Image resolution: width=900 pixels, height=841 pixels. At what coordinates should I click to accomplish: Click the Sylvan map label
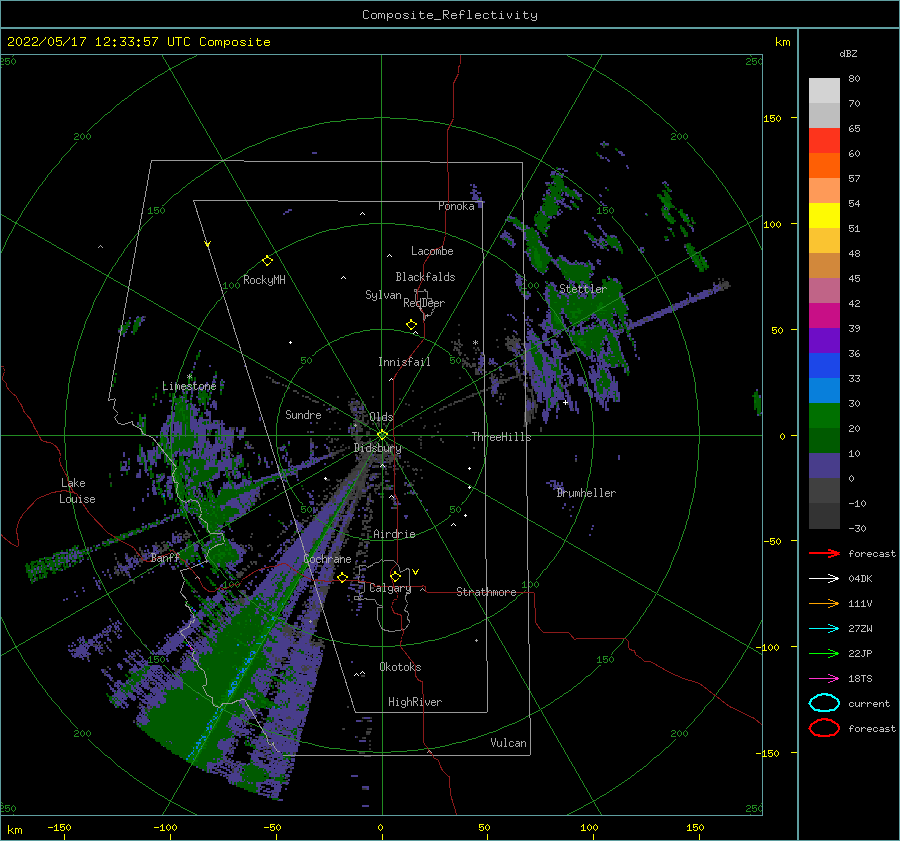coord(383,295)
